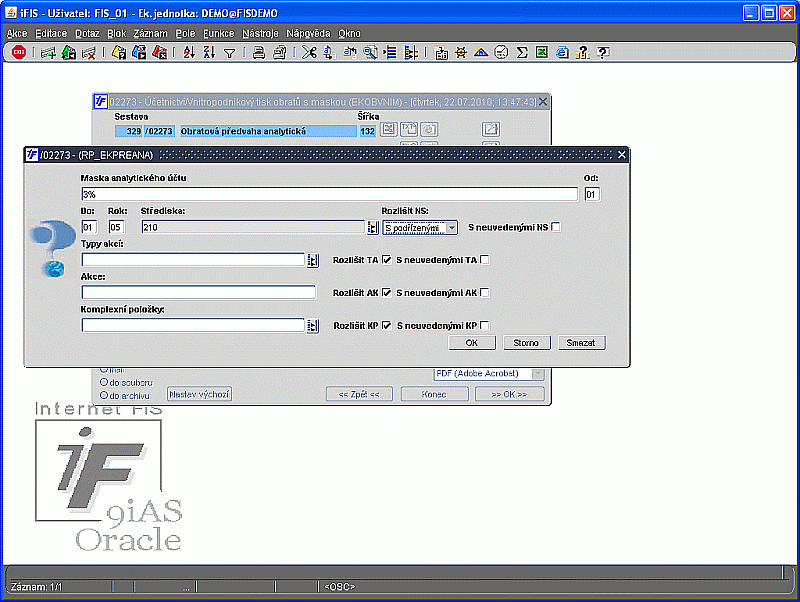Click the Maska analytického účtu field
Viewport: 800px width, 602px height.
[x=329, y=194]
